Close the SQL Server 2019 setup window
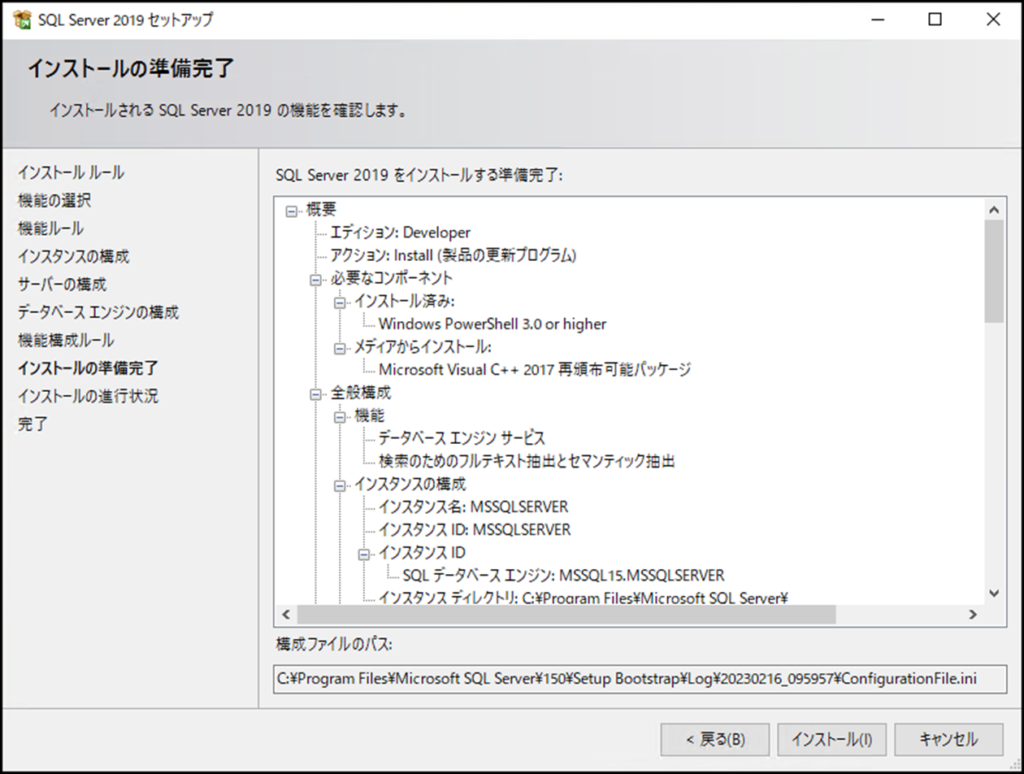 [x=993, y=20]
